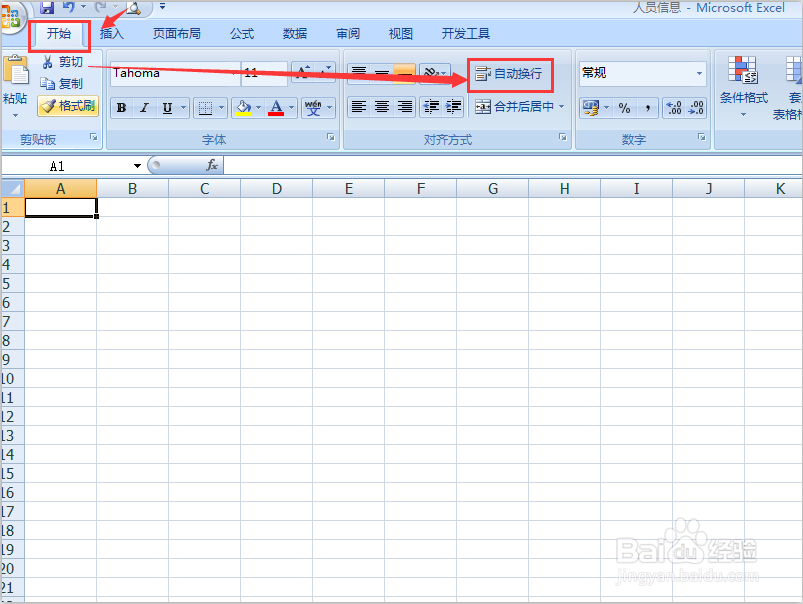Screen dimensions: 803x604
Task: Click the Print Preview icon in quick access toolbar
Action: coord(133,7)
